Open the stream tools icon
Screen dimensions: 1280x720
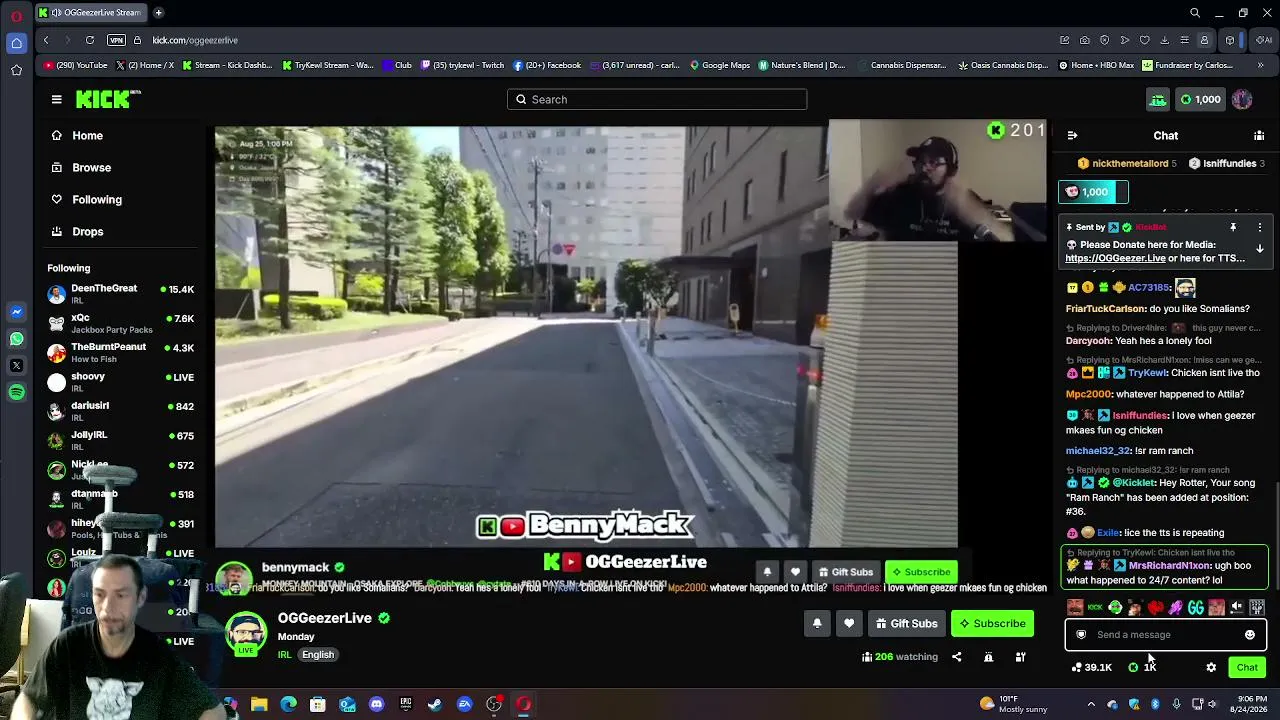click(1020, 657)
